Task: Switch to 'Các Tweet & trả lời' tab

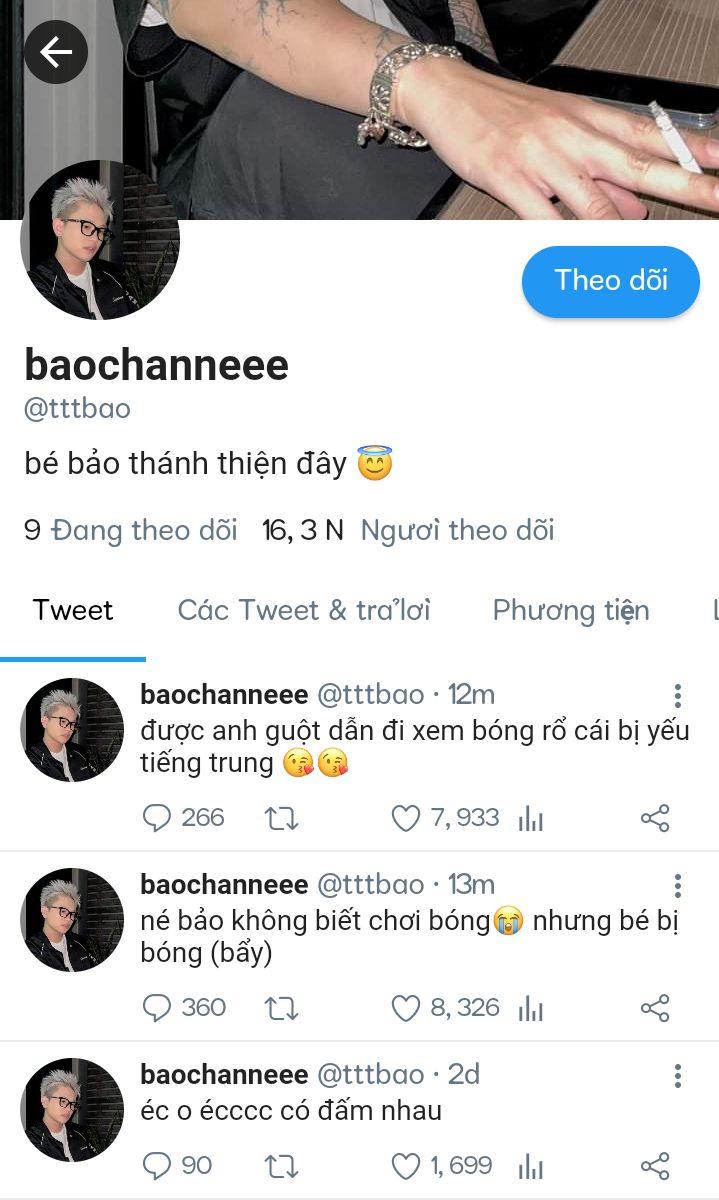Action: [304, 610]
